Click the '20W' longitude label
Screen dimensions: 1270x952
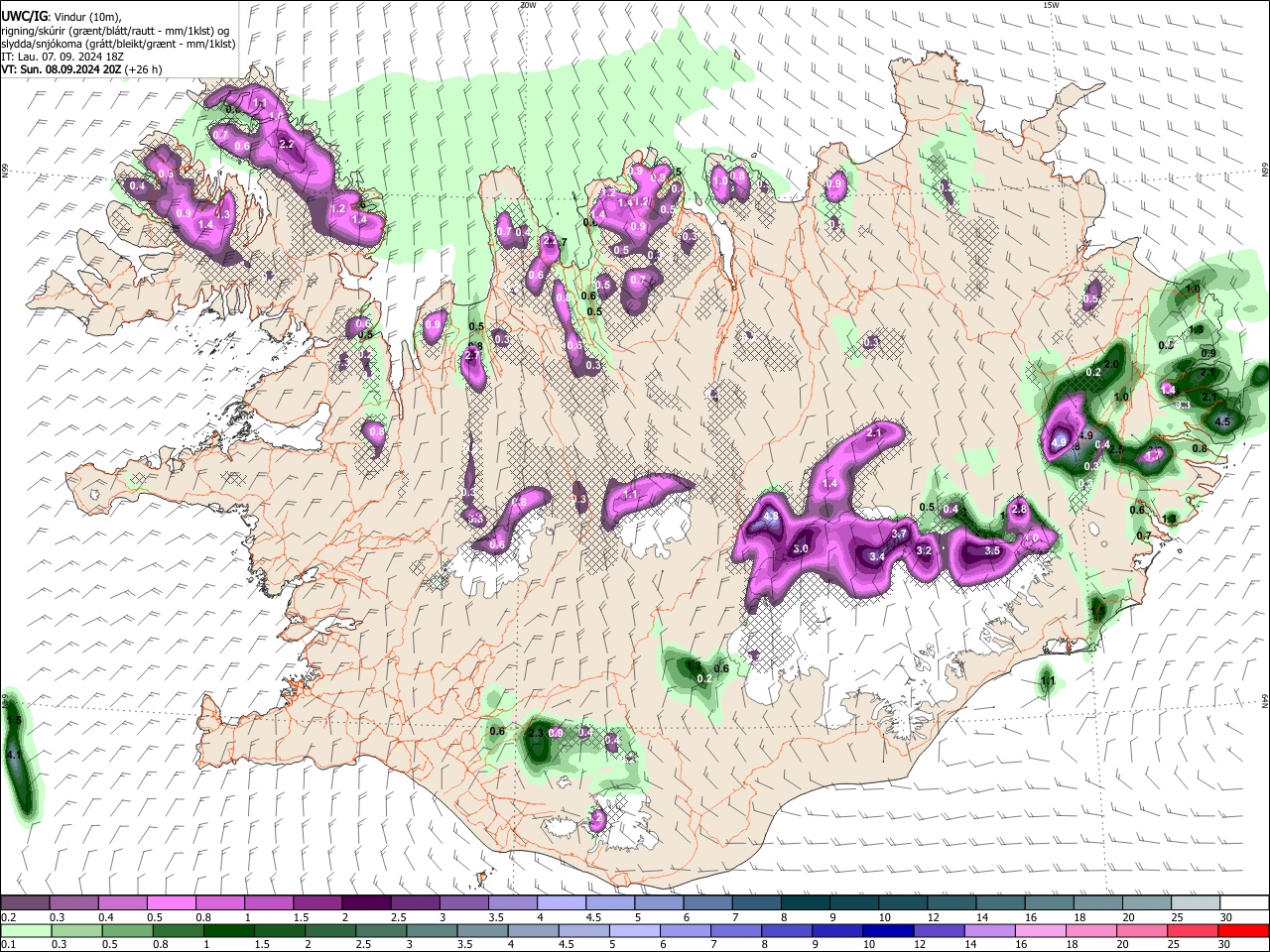[x=528, y=5]
